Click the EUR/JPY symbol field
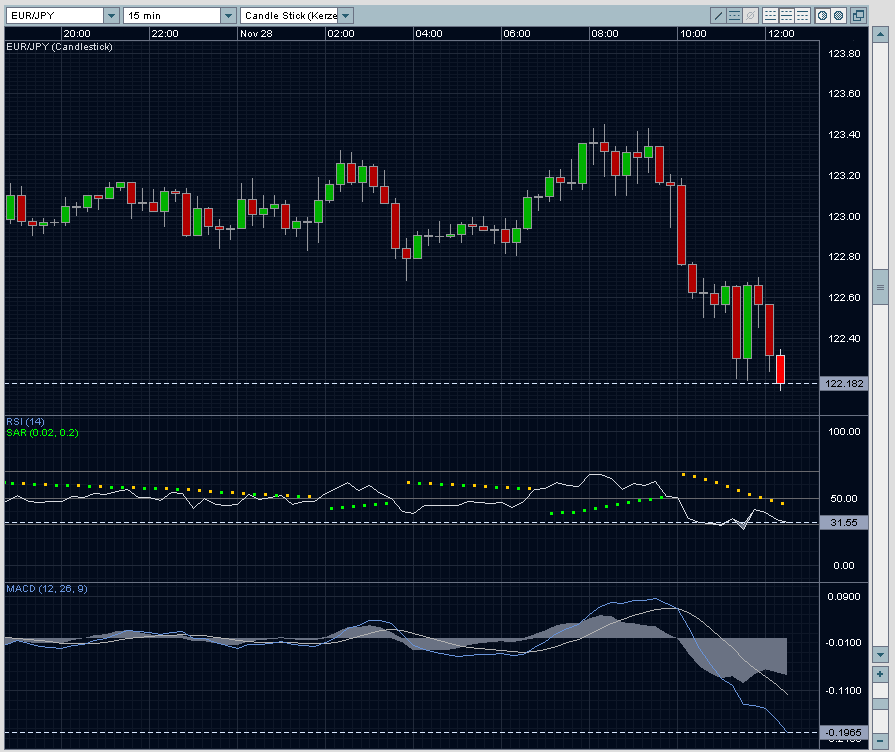 click(x=55, y=15)
